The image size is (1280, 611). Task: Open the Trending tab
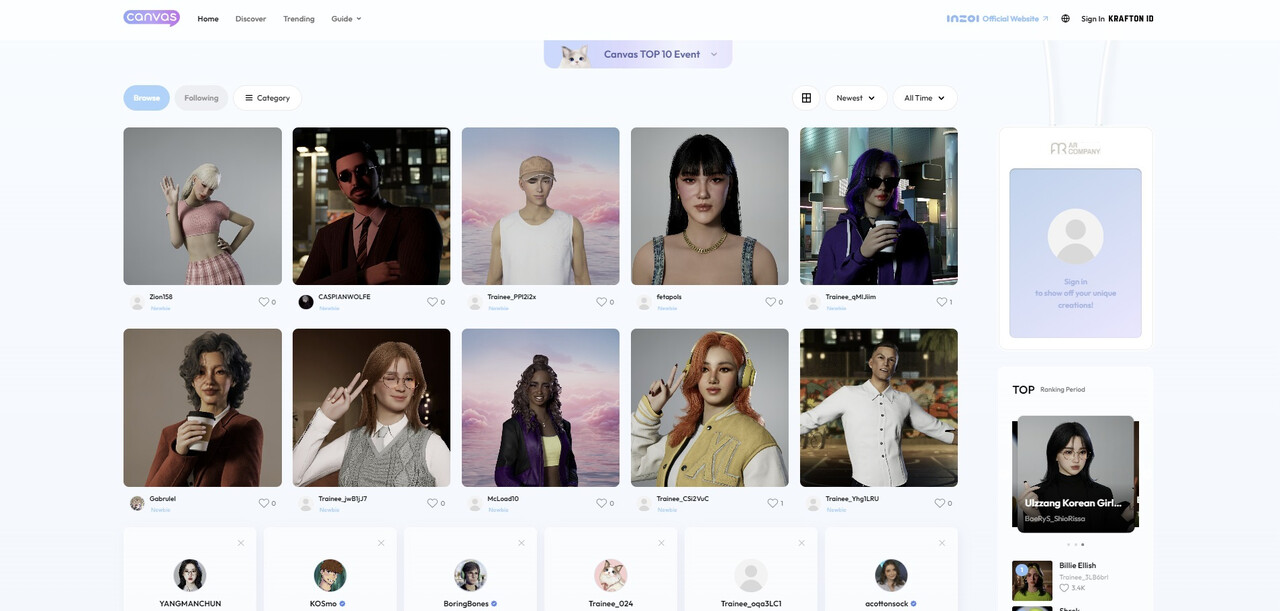(x=299, y=19)
